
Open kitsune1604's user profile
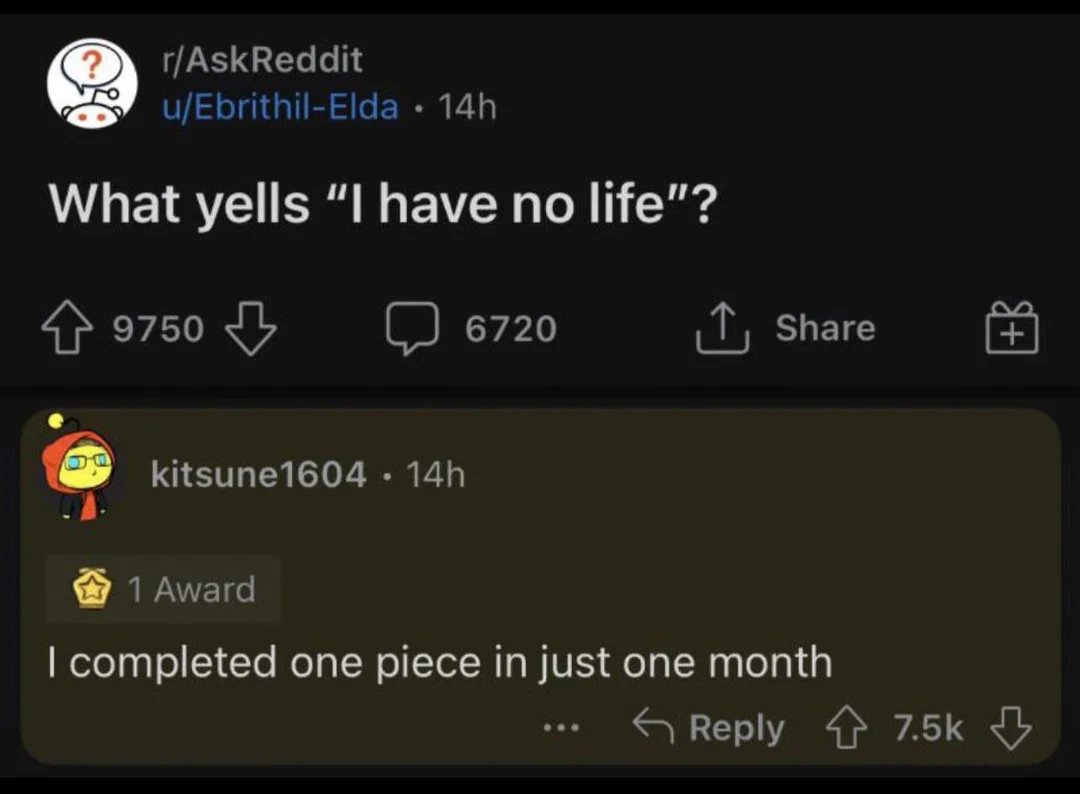coord(258,474)
